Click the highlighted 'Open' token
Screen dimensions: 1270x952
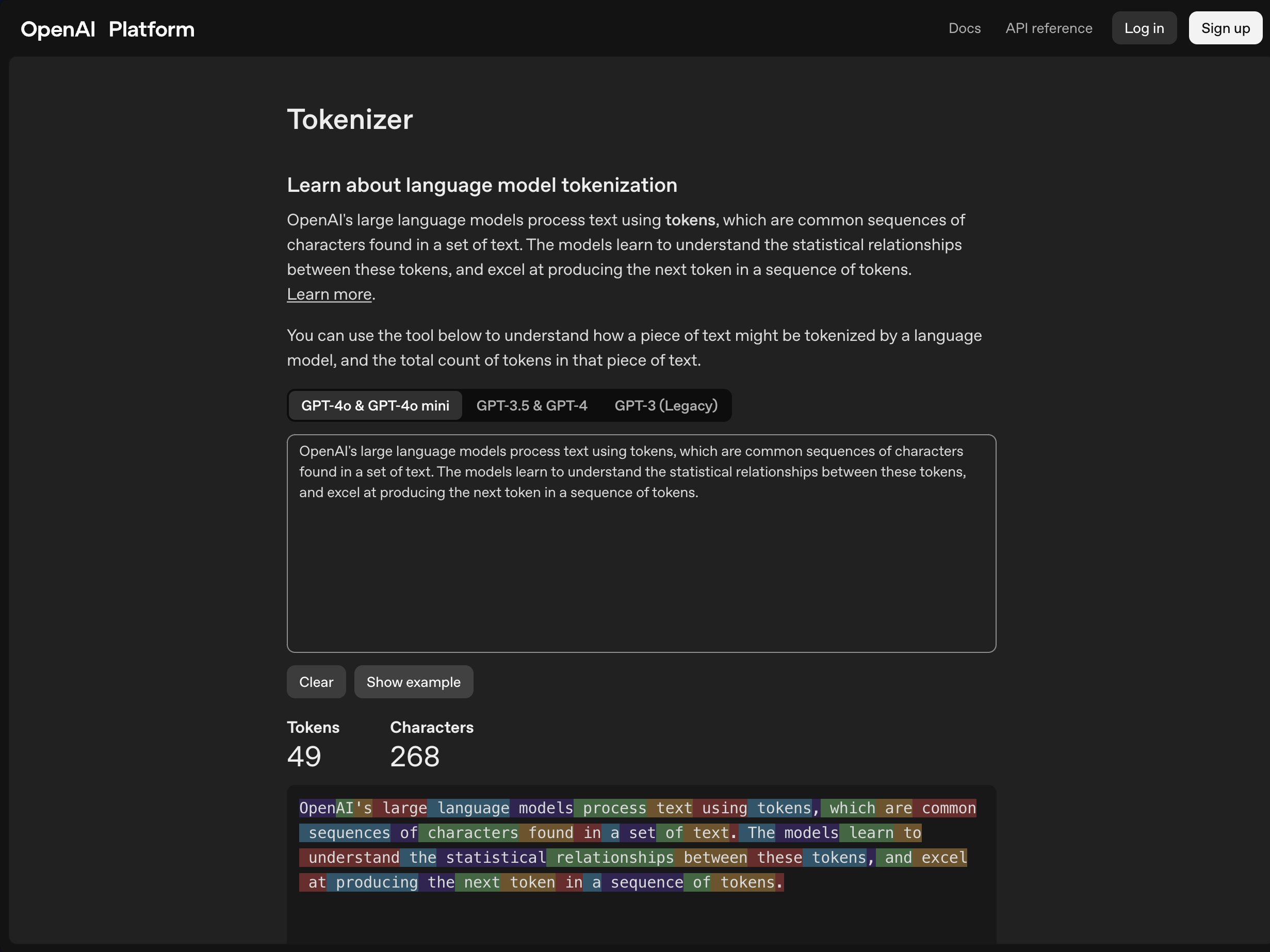(318, 808)
